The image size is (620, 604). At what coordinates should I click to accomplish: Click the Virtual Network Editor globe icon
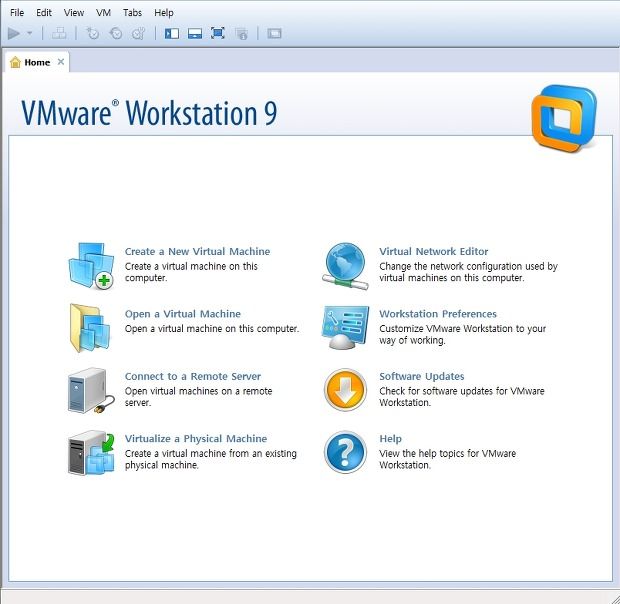345,266
